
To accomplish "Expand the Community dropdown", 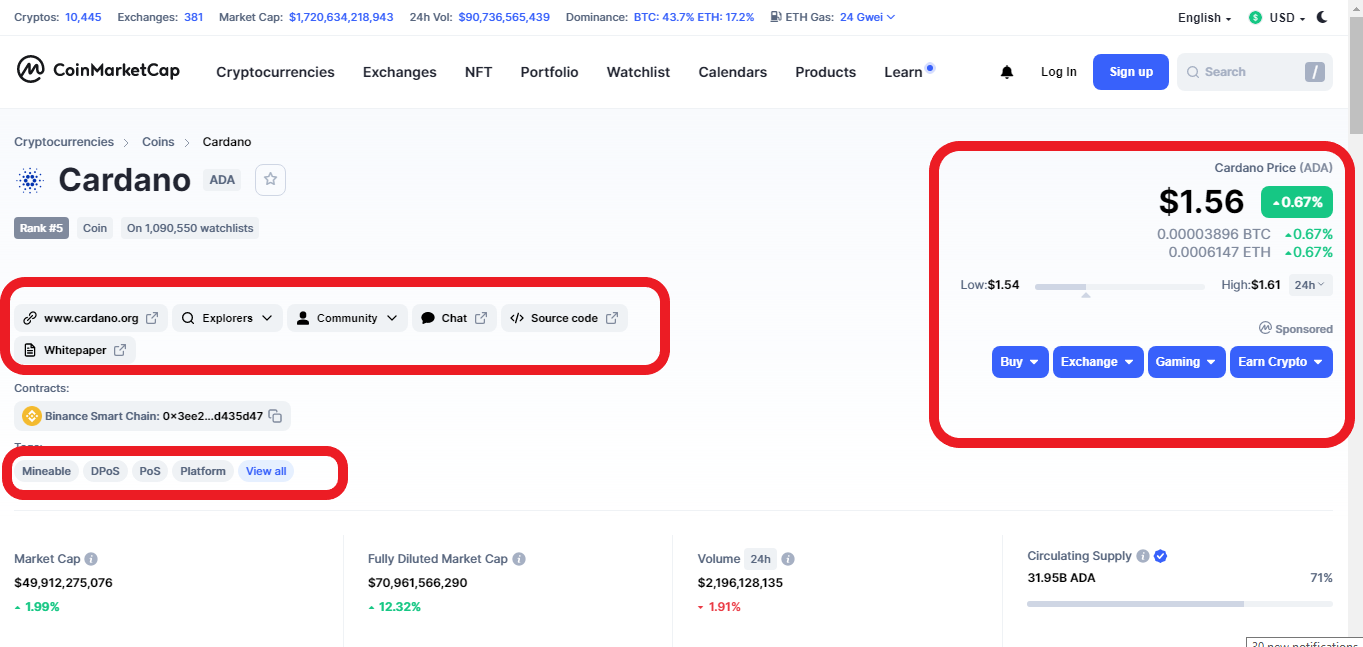I will click(x=347, y=318).
